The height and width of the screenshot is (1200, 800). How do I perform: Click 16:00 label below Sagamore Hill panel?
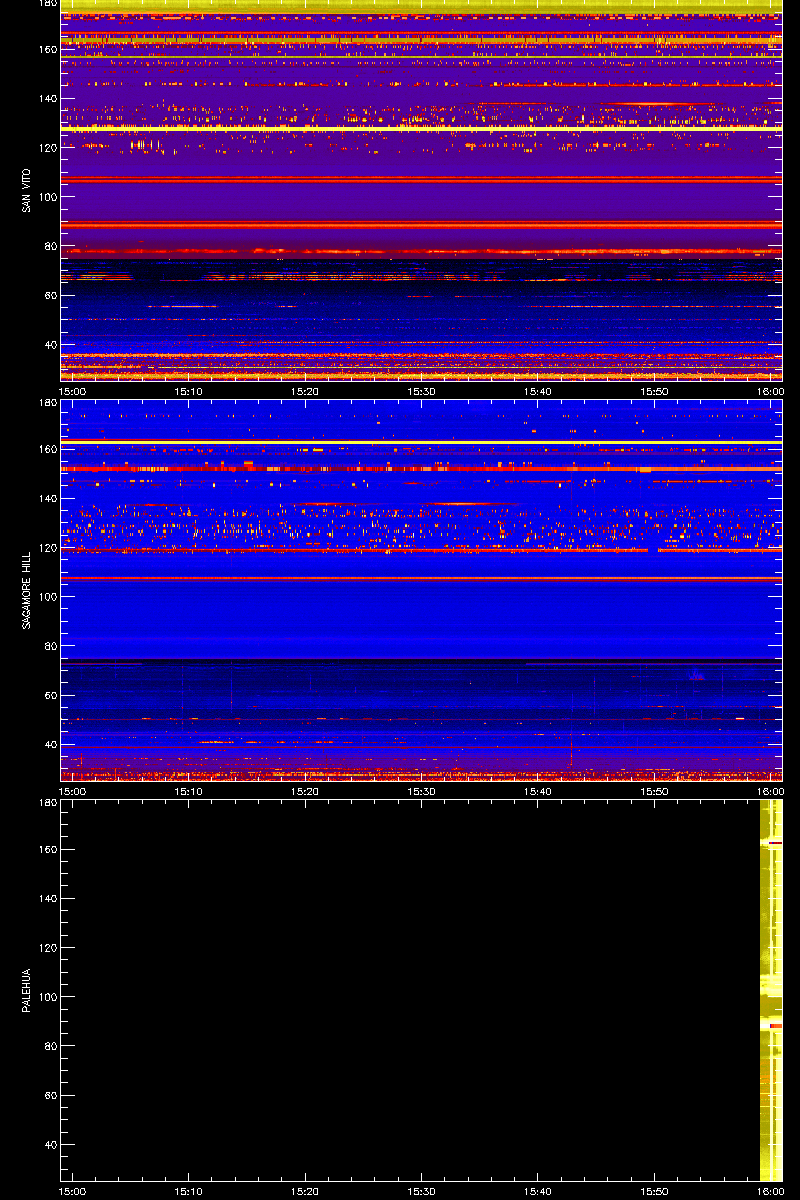coord(771,791)
